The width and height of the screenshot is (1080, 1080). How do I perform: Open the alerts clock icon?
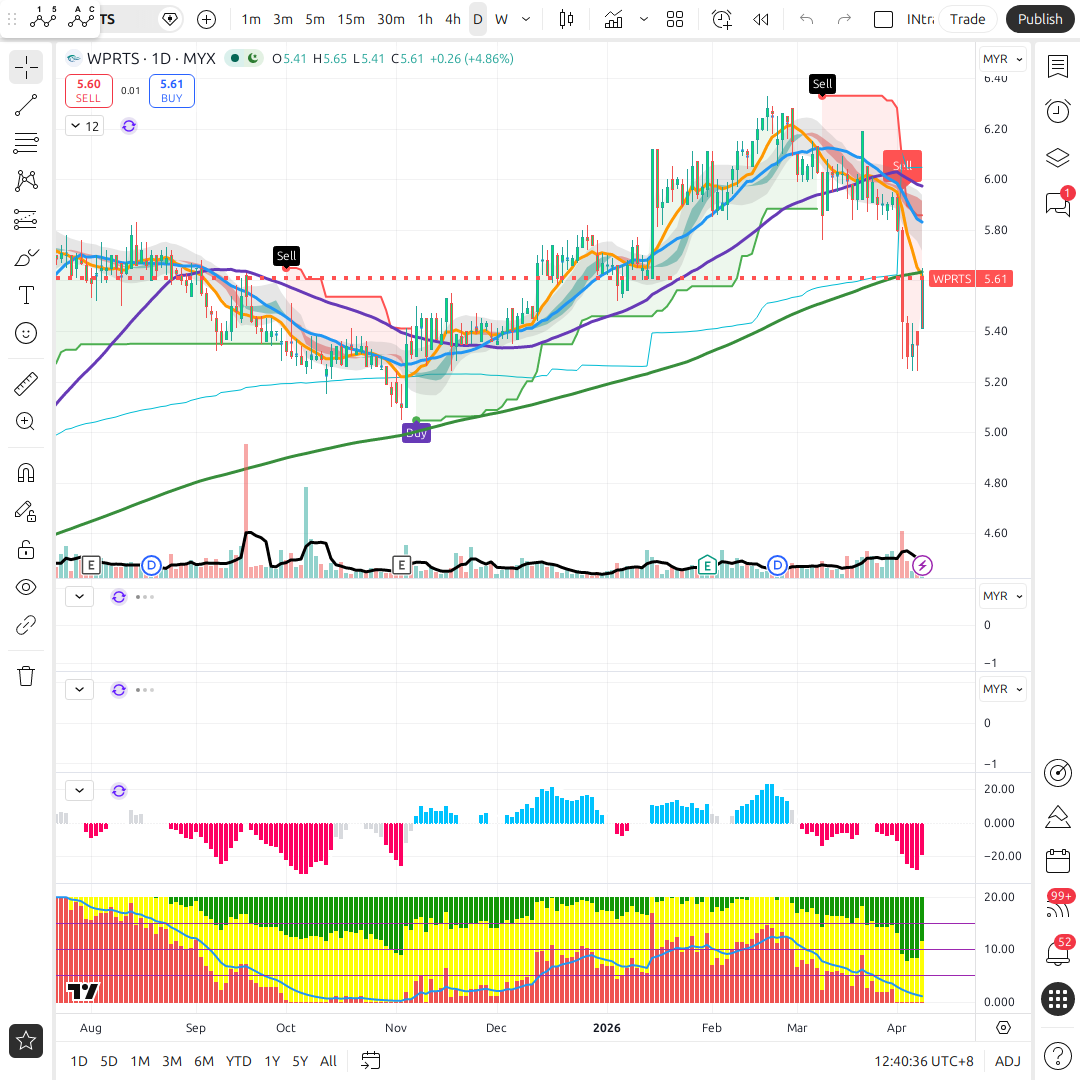tap(1057, 111)
